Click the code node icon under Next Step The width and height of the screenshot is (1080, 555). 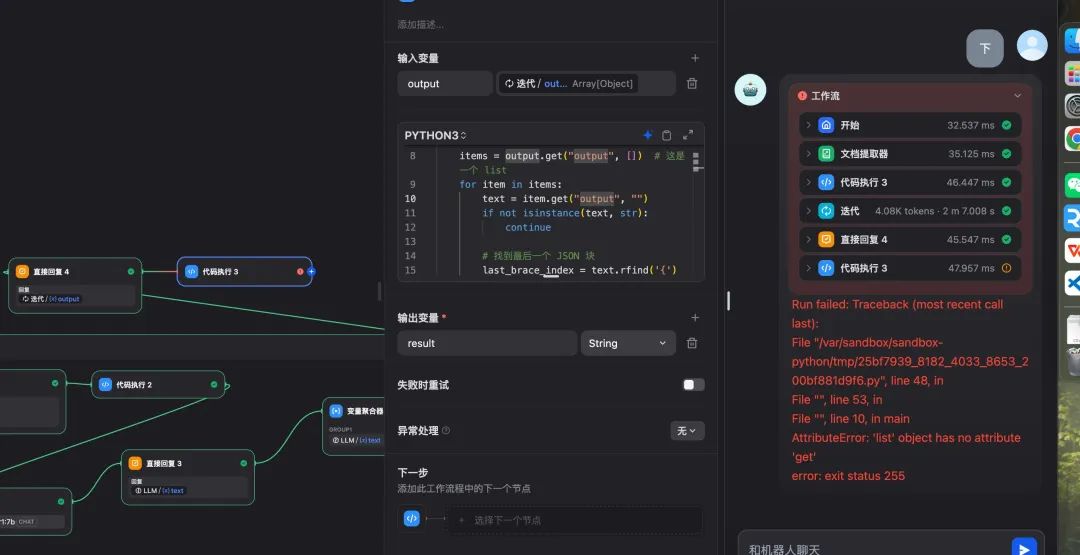[412, 519]
